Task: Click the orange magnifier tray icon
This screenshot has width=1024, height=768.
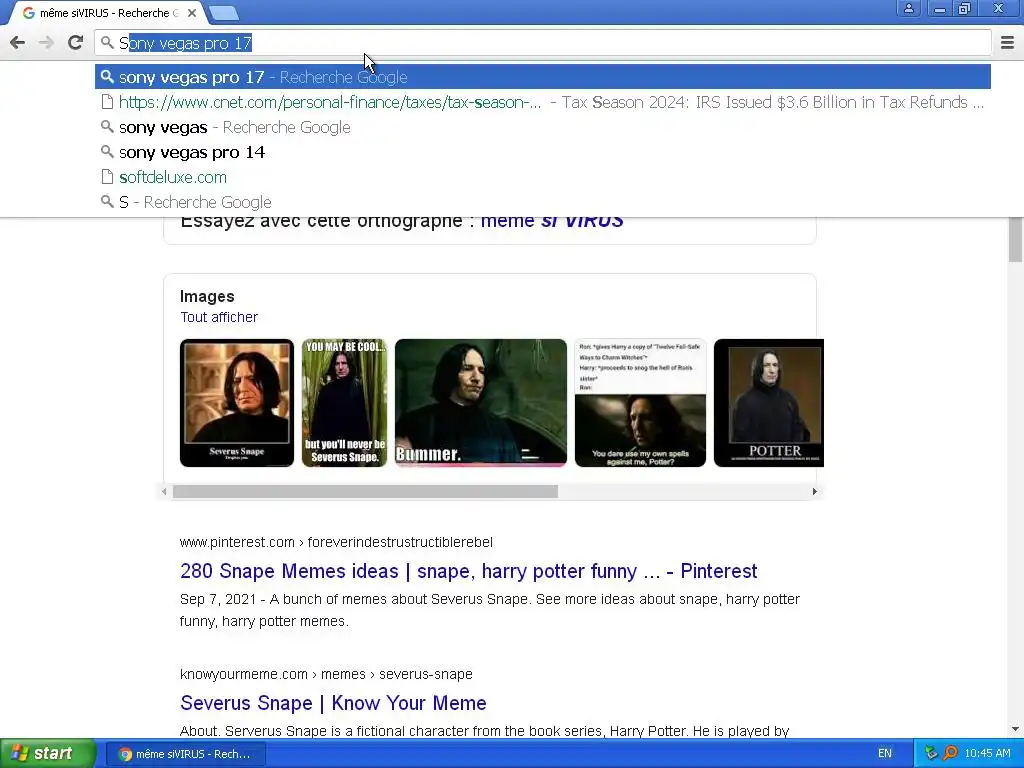Action: [x=950, y=754]
